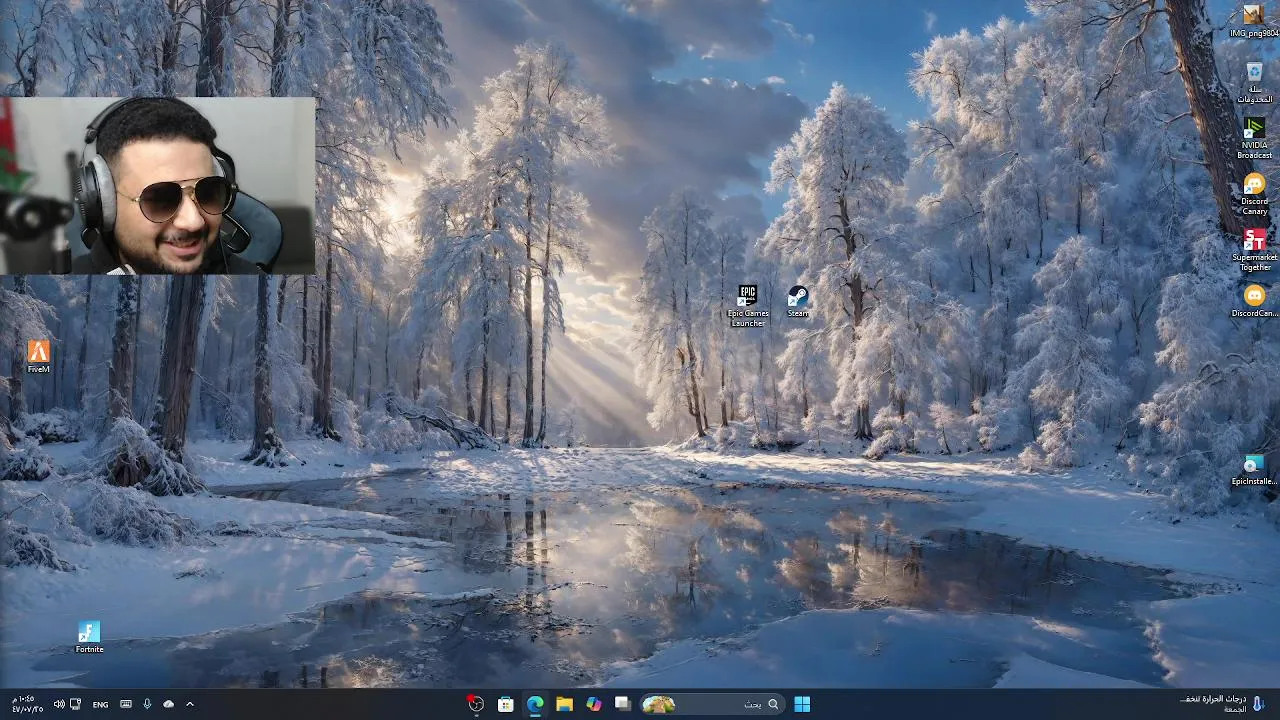Open the OneDrive cloud tray icon

click(x=168, y=704)
